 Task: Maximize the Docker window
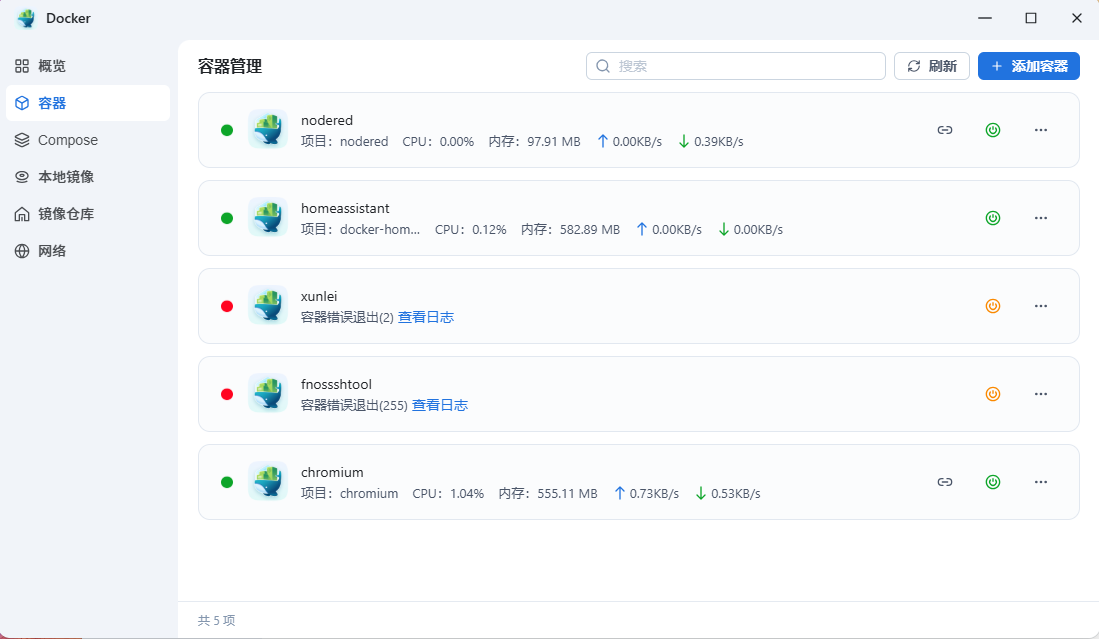[x=1031, y=18]
